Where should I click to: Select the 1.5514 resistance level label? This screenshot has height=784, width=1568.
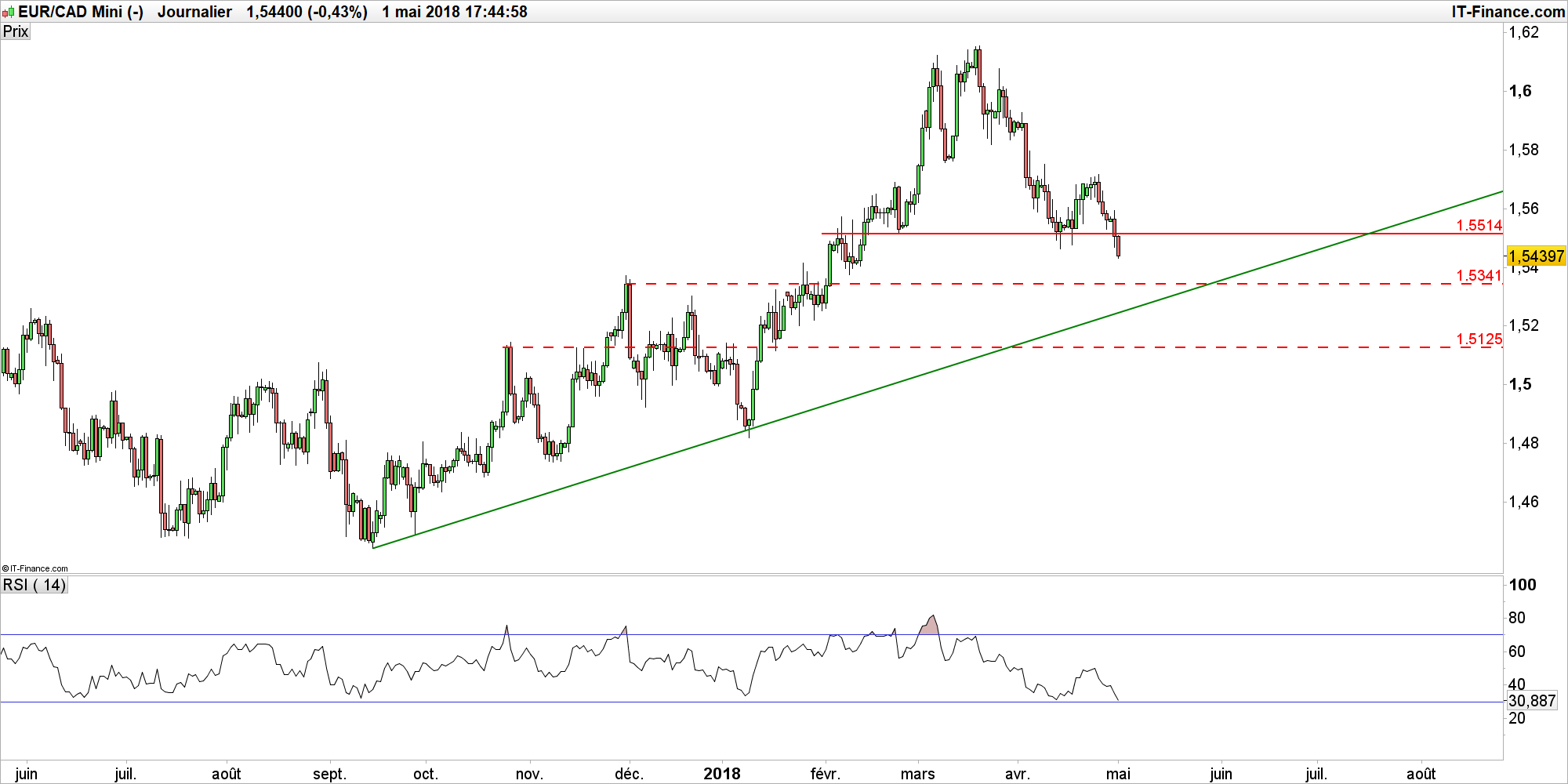(1479, 225)
